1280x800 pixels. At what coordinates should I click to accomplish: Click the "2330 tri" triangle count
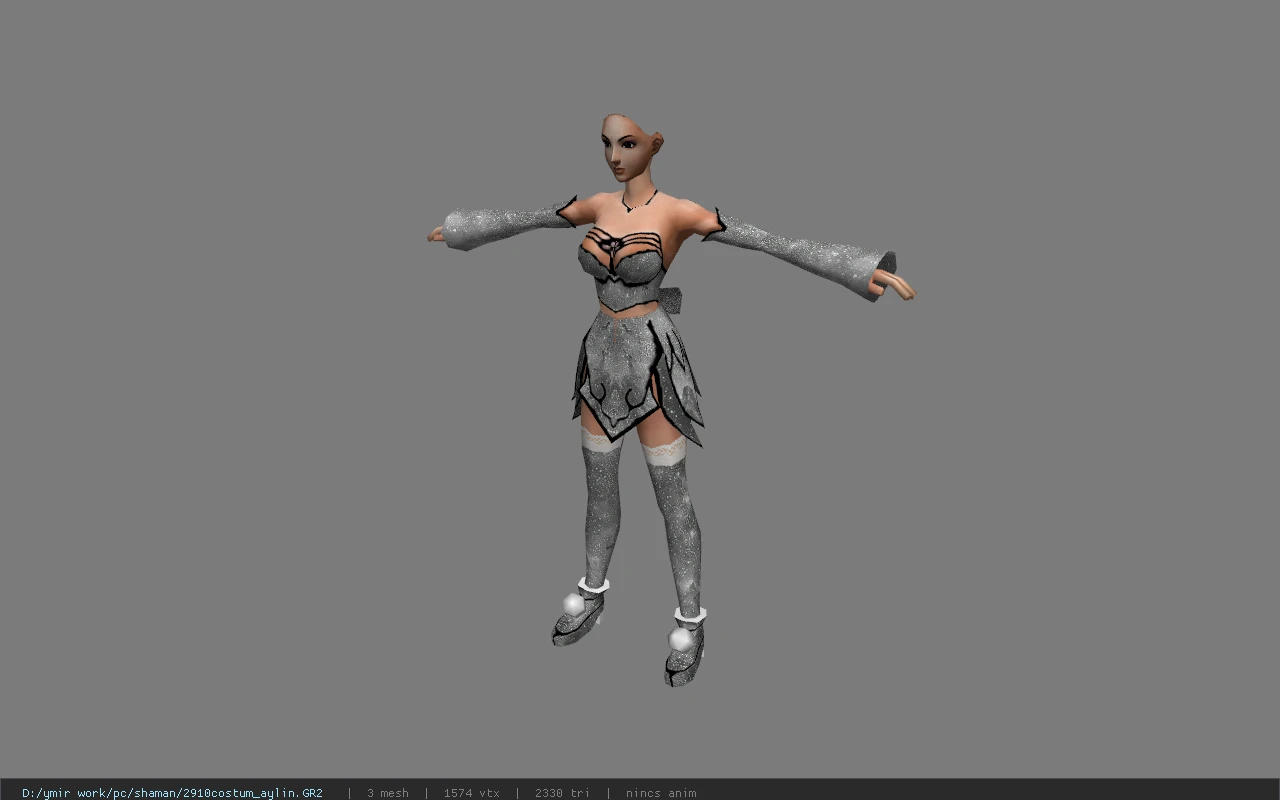562,793
